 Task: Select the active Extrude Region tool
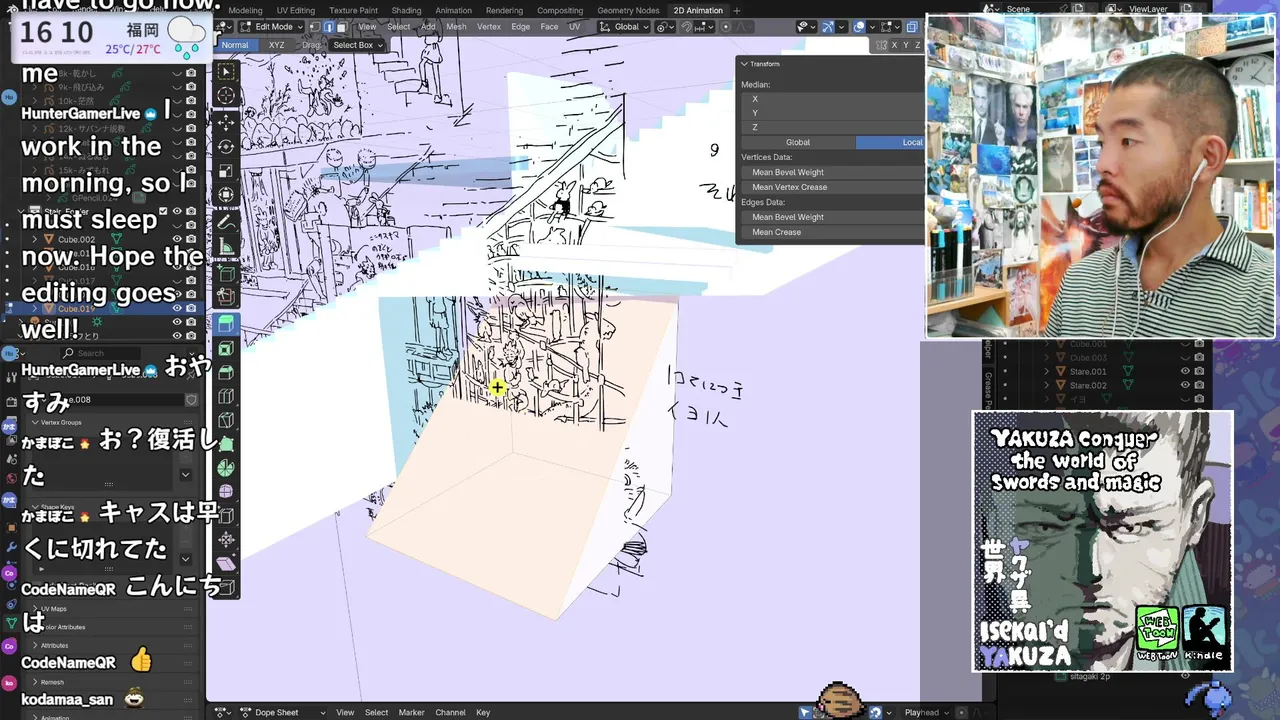227,323
